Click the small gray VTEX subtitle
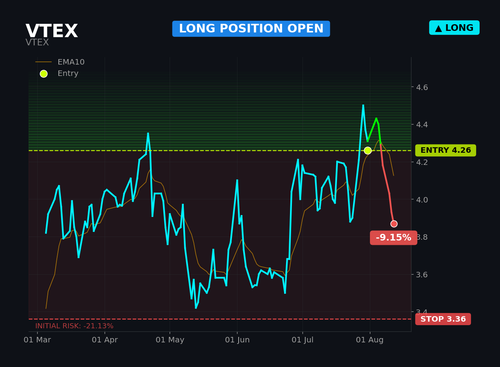This screenshot has height=367, width=500. point(37,42)
